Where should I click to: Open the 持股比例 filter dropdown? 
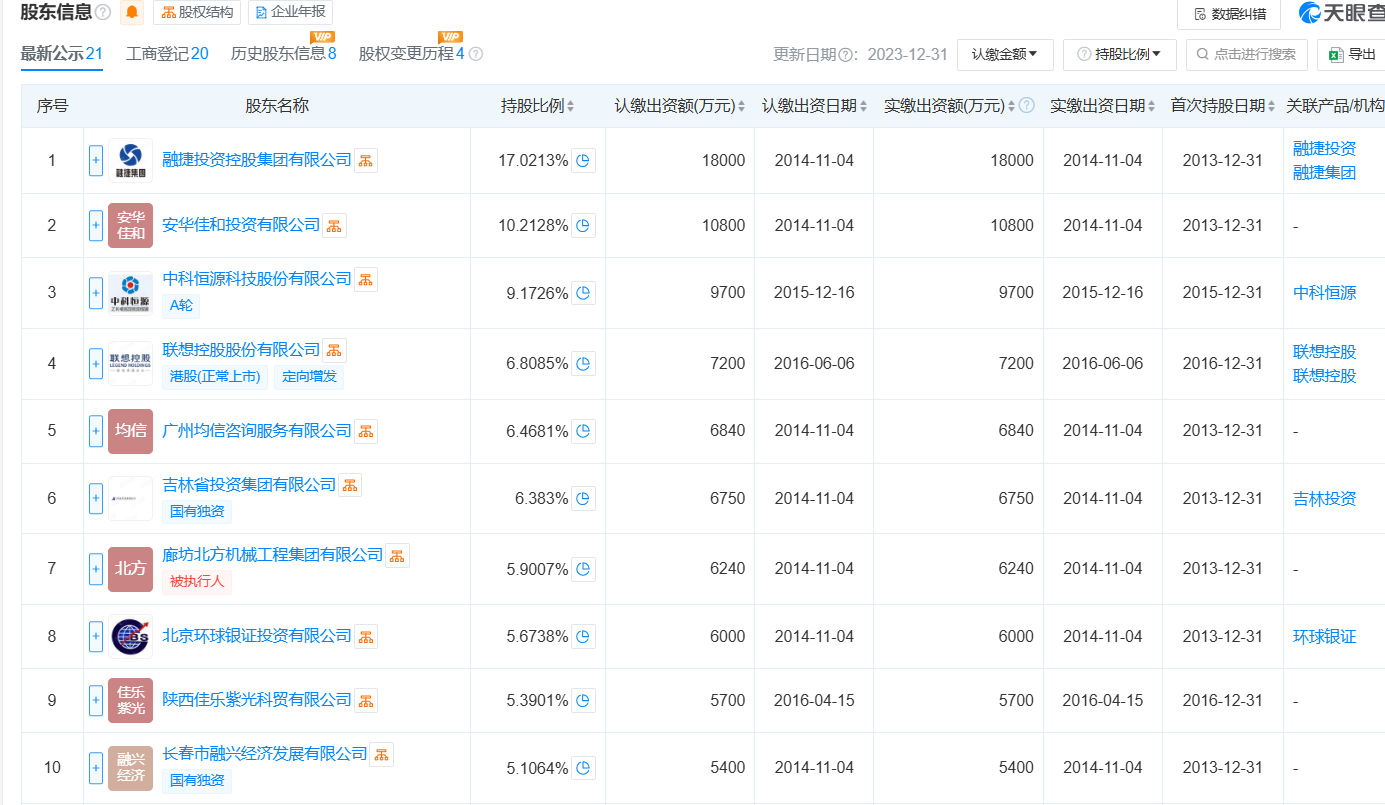(x=1120, y=55)
